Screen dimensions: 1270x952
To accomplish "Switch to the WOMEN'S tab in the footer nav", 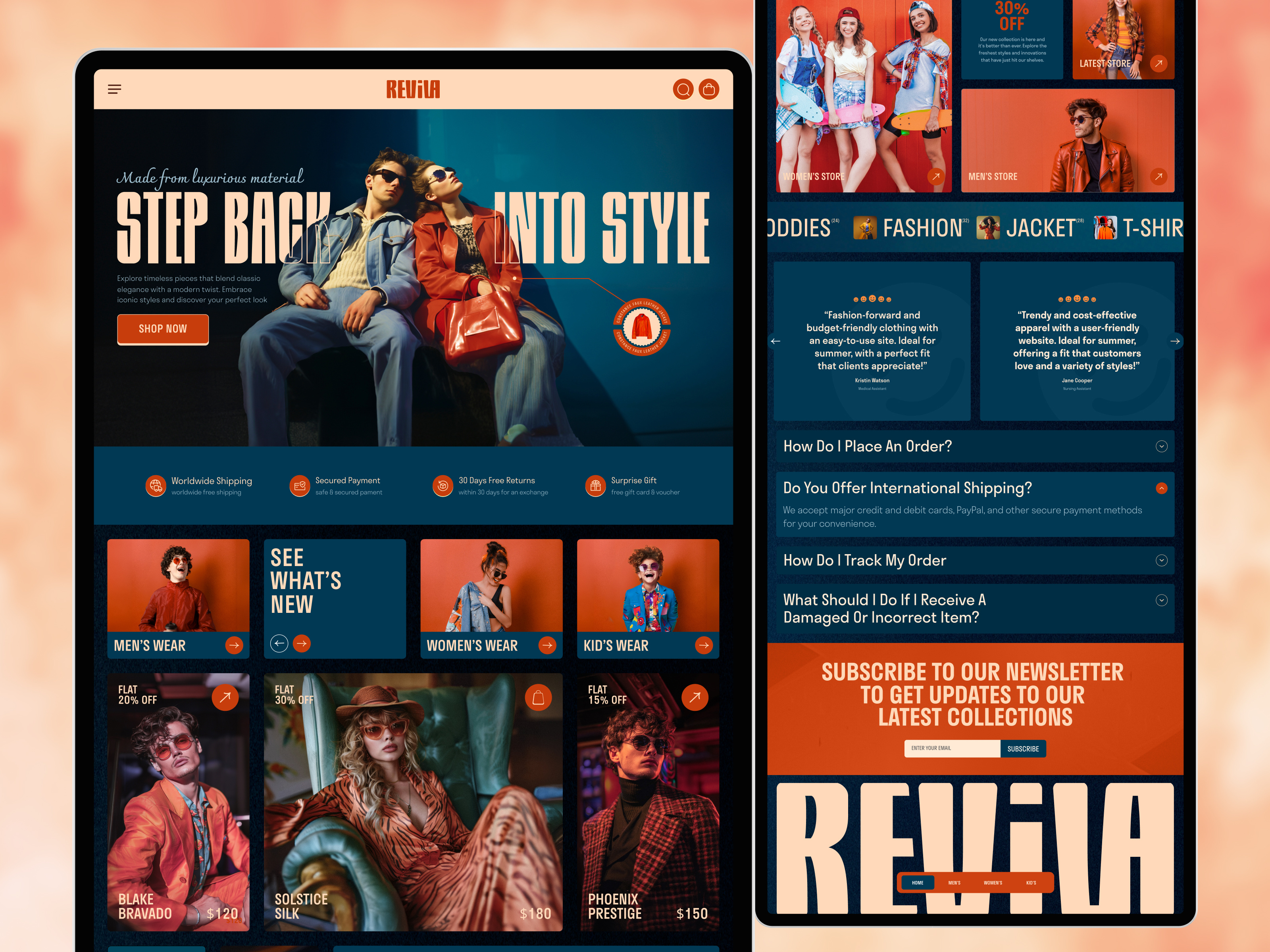I will tap(994, 883).
